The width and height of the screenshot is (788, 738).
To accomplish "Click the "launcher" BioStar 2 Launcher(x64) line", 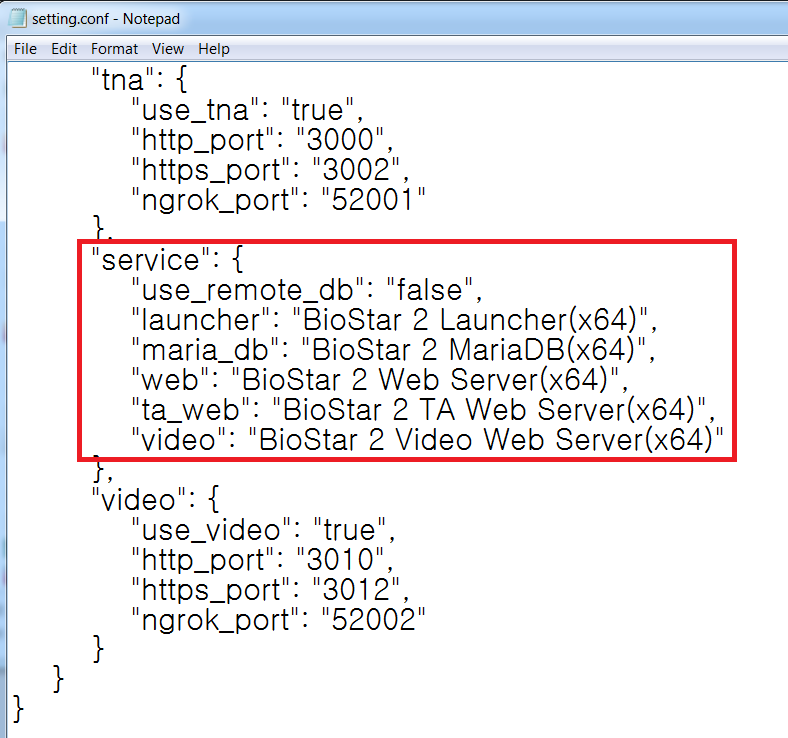I will point(394,320).
